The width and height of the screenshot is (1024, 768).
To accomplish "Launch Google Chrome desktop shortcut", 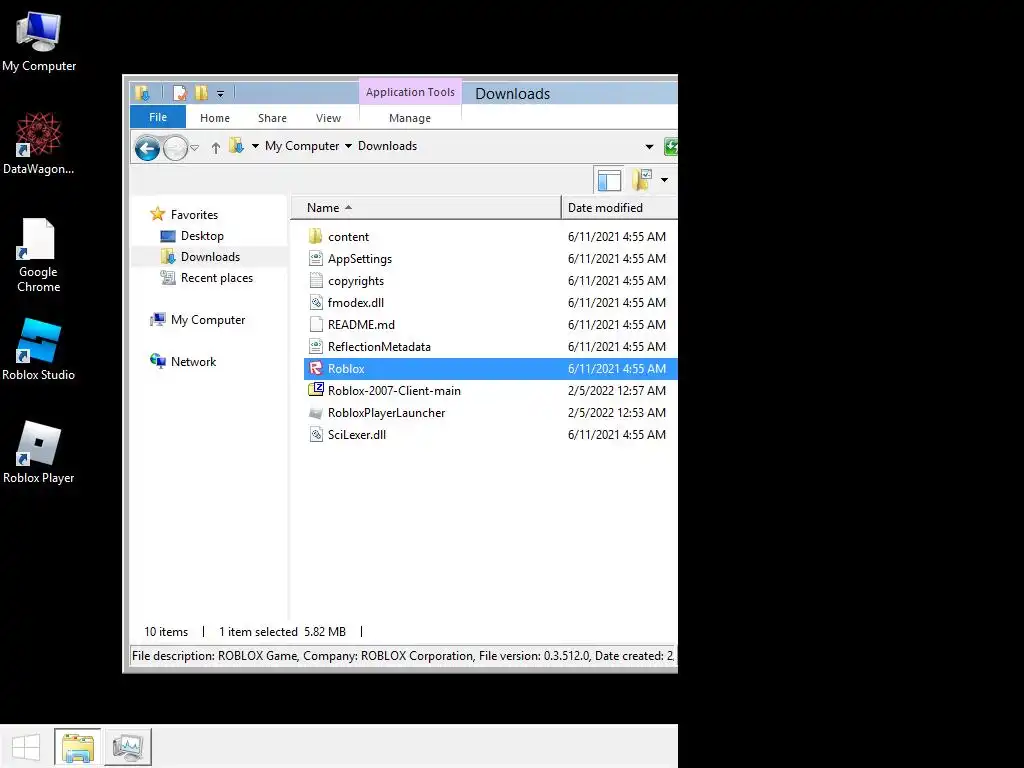I will (39, 255).
